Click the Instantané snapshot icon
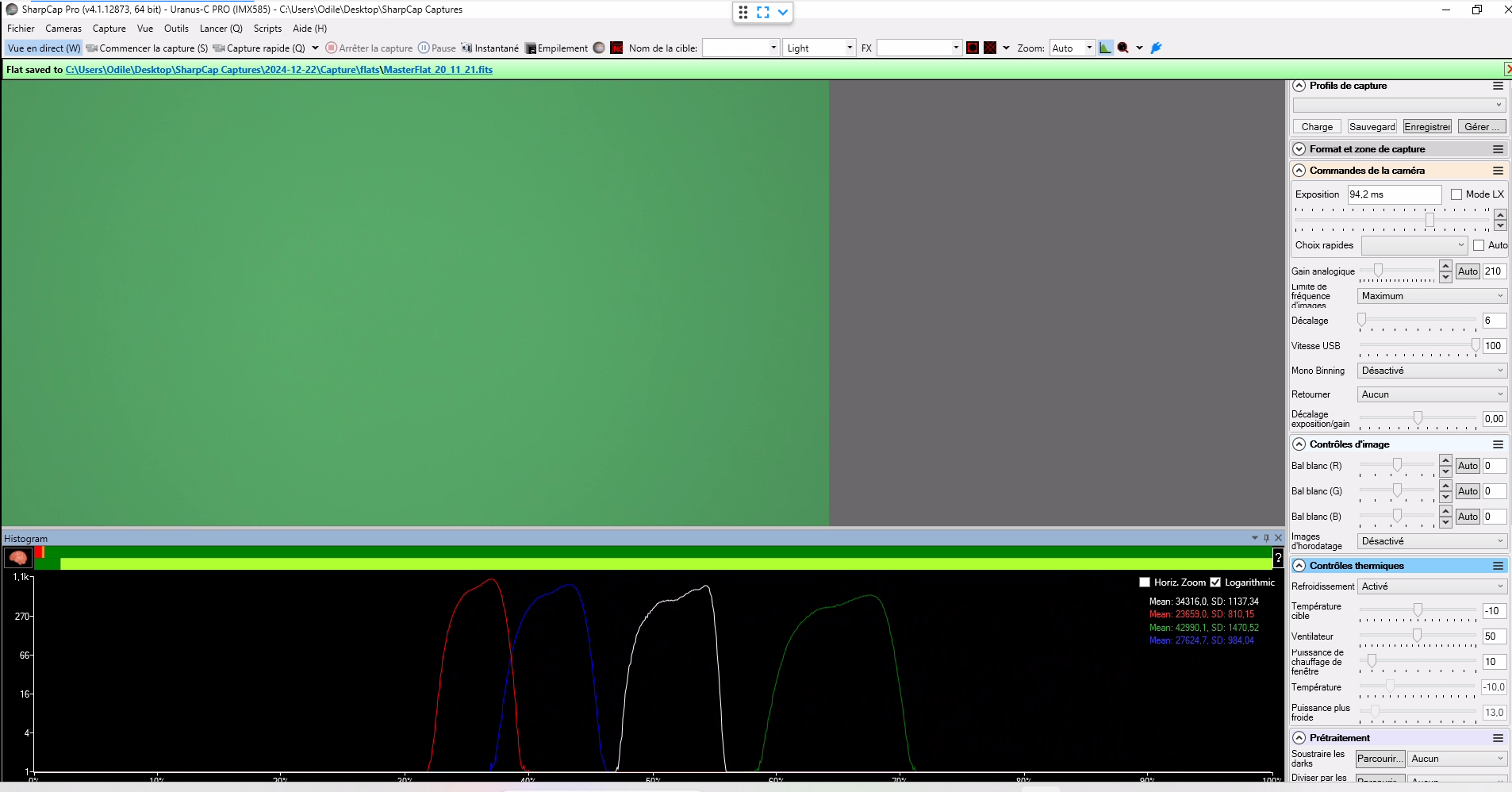The height and width of the screenshot is (792, 1512). coord(466,48)
